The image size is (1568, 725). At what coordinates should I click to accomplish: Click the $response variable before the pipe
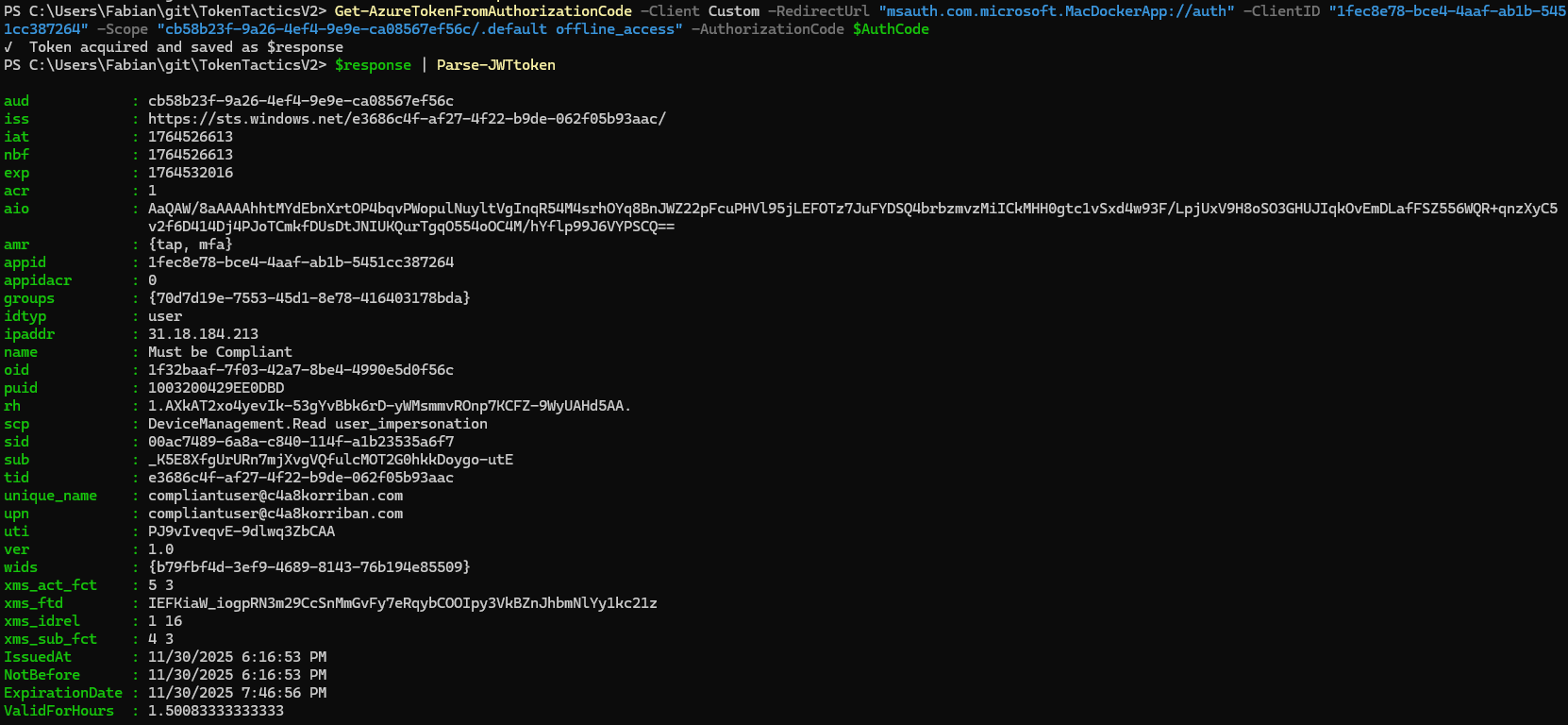(x=373, y=65)
